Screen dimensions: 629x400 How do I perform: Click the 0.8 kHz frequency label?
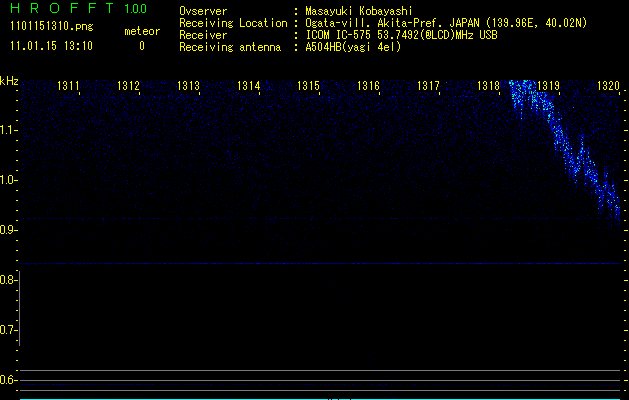click(x=7, y=280)
